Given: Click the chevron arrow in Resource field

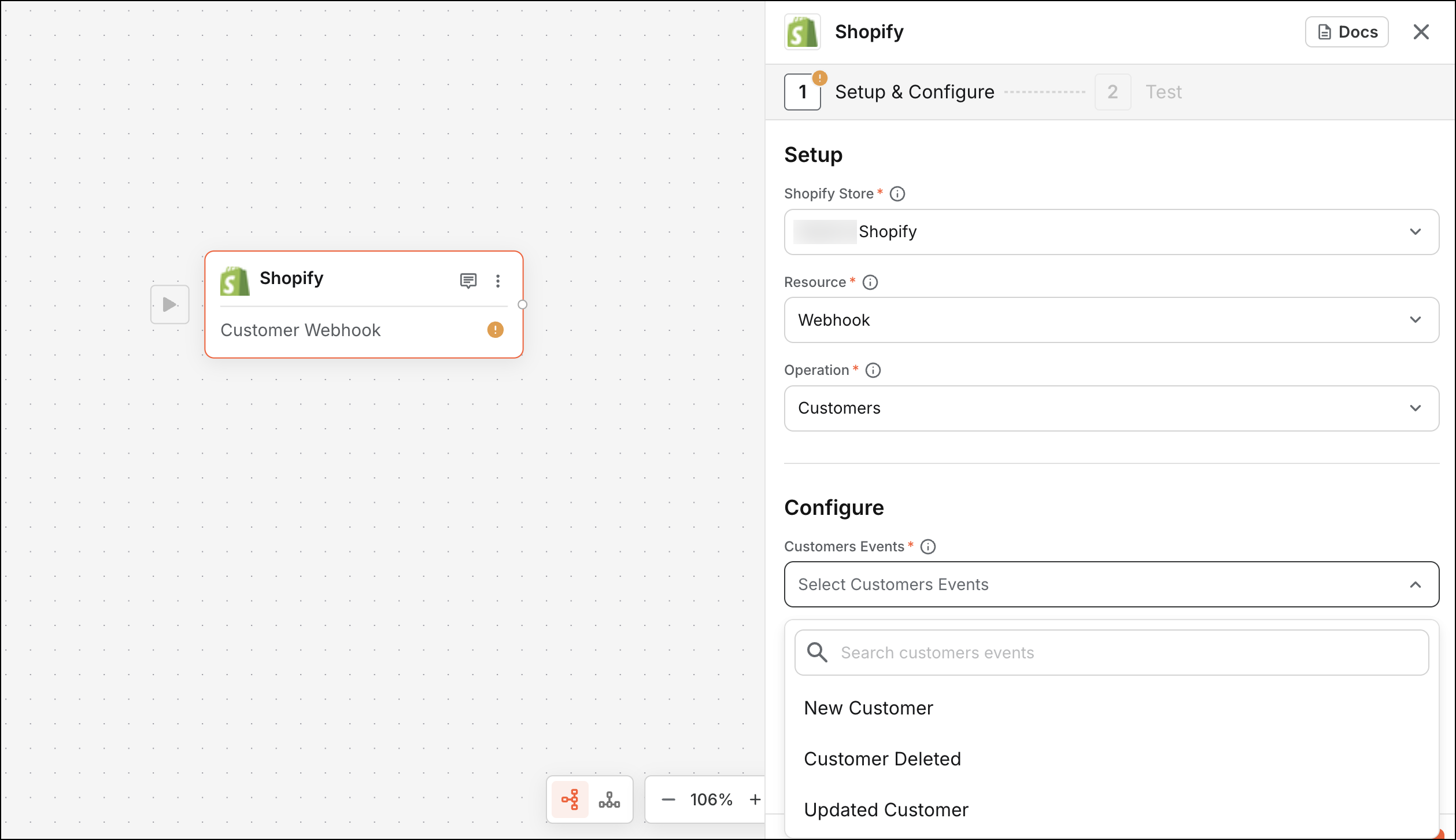Looking at the screenshot, I should tap(1416, 320).
